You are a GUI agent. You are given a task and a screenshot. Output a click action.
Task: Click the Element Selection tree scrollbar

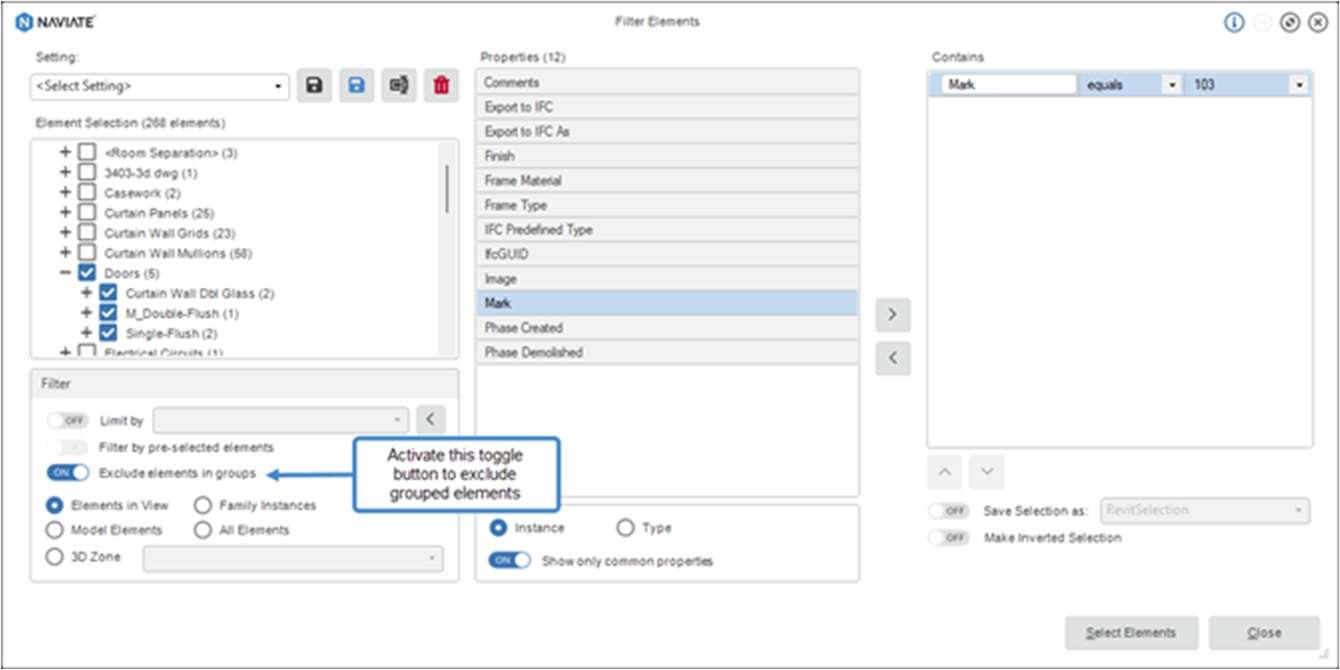tap(447, 189)
